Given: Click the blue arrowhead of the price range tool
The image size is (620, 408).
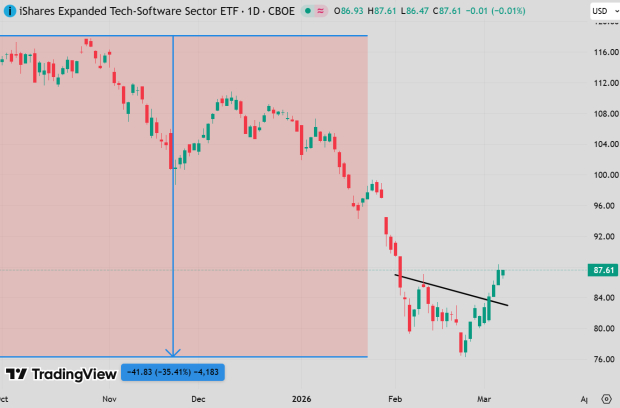Looking at the screenshot, I should point(174,352).
